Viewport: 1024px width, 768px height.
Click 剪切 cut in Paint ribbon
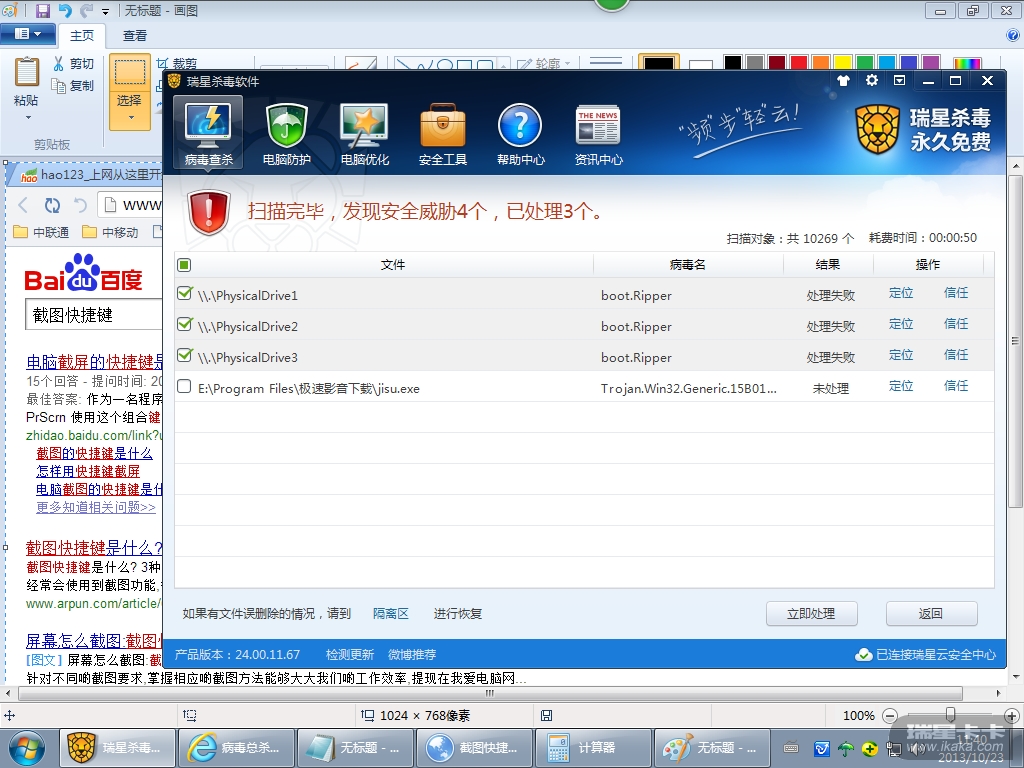(73, 63)
